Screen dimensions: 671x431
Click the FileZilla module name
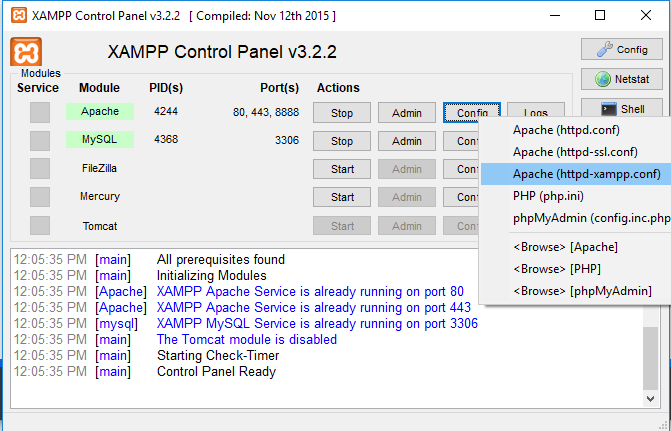[99, 168]
